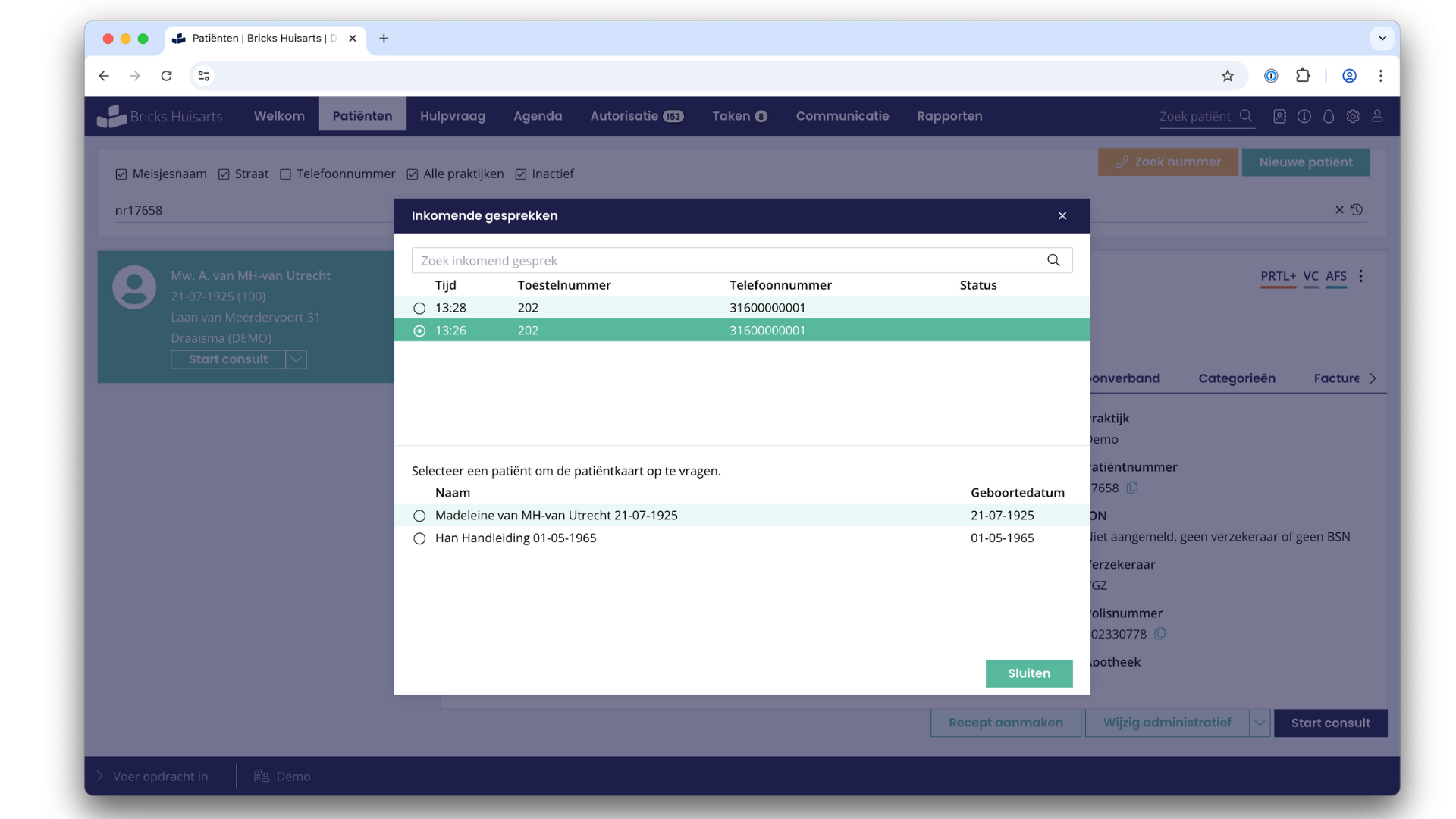Open the user profile icon in the navbar
The width and height of the screenshot is (1456, 819).
pyautogui.click(x=1377, y=116)
